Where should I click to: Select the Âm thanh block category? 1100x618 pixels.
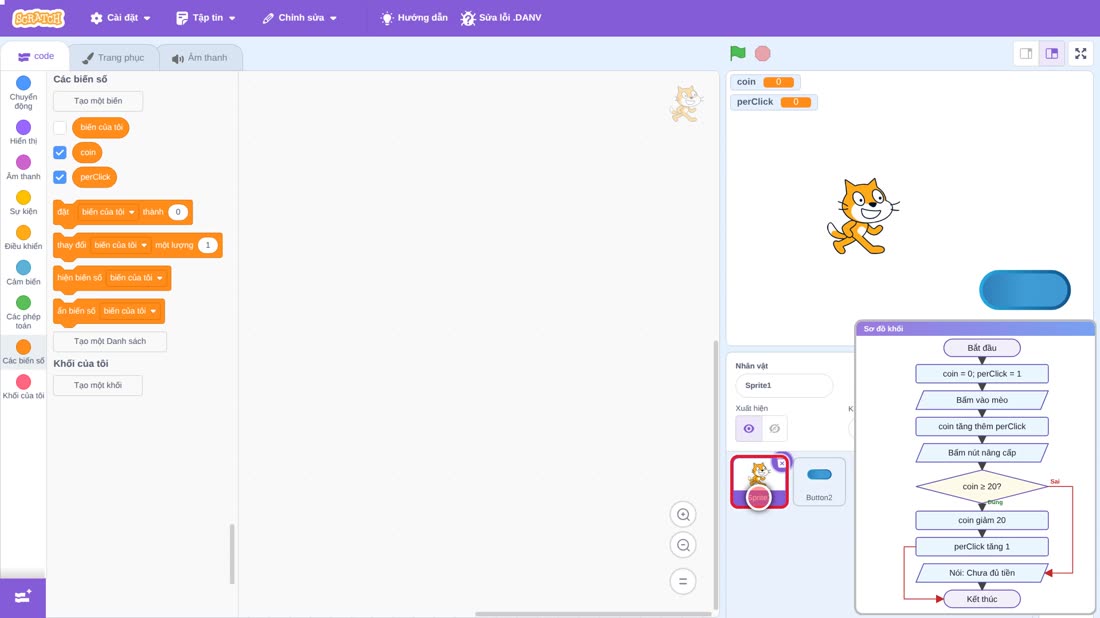(x=23, y=168)
